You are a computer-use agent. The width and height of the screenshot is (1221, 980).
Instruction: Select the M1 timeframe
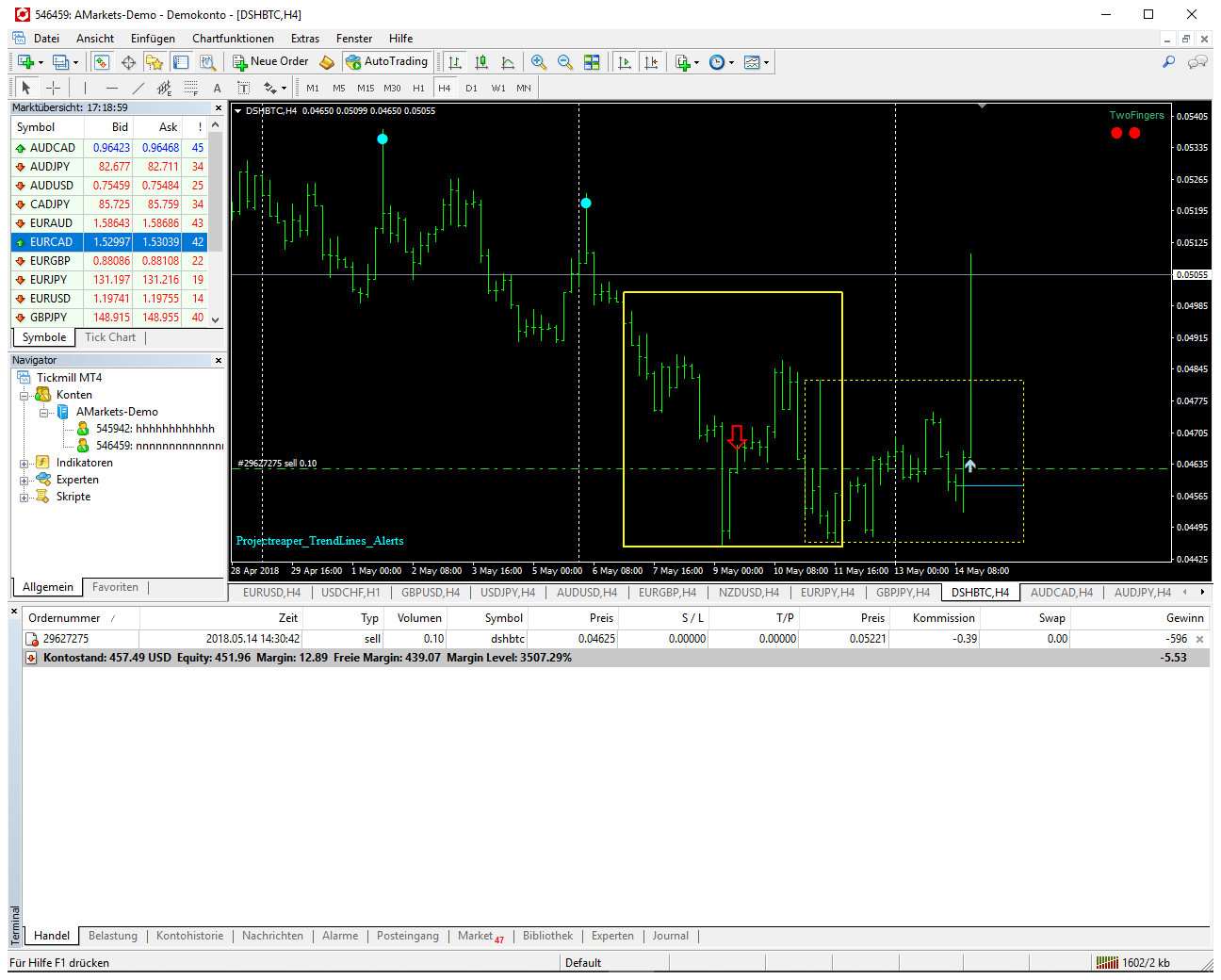(x=313, y=88)
